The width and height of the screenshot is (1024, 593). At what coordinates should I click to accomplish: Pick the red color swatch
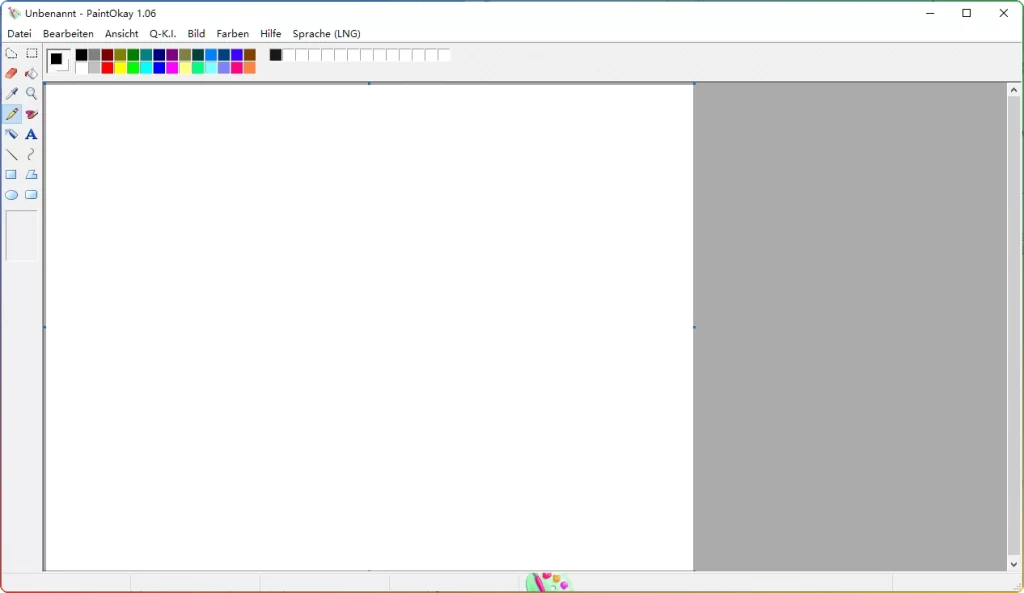(107, 67)
